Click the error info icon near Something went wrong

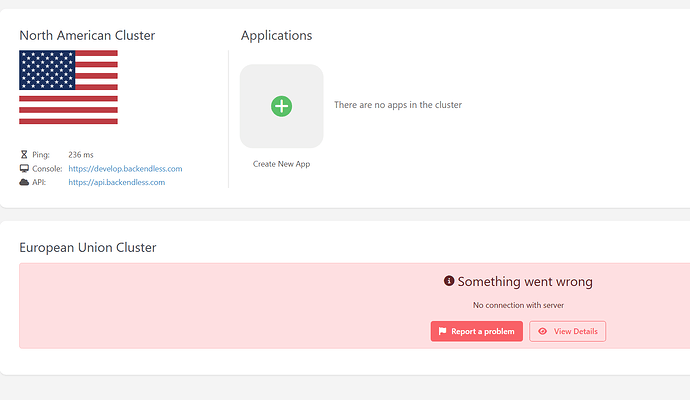coord(449,281)
